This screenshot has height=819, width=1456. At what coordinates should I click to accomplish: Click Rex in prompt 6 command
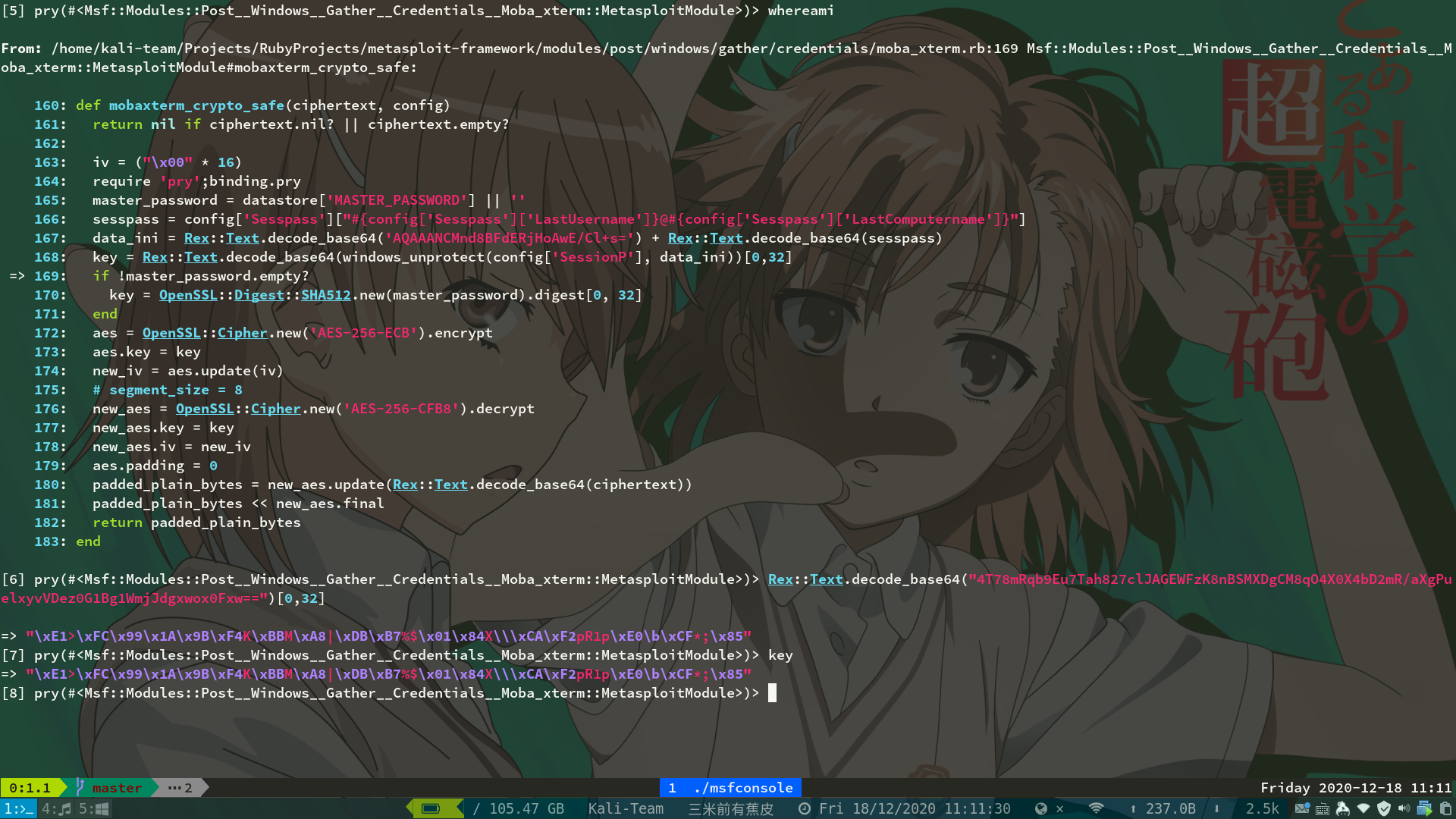(780, 579)
